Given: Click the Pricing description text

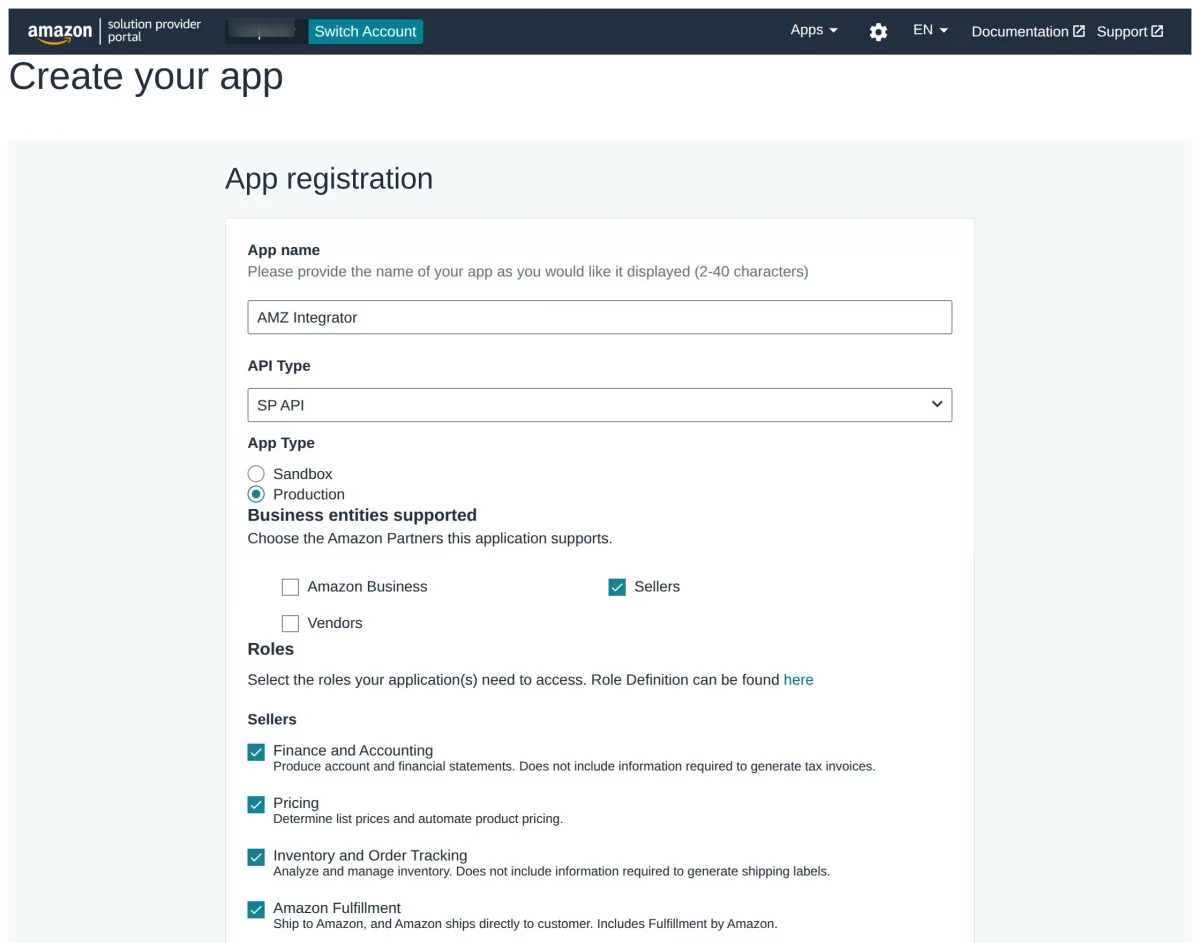Looking at the screenshot, I should click(418, 819).
